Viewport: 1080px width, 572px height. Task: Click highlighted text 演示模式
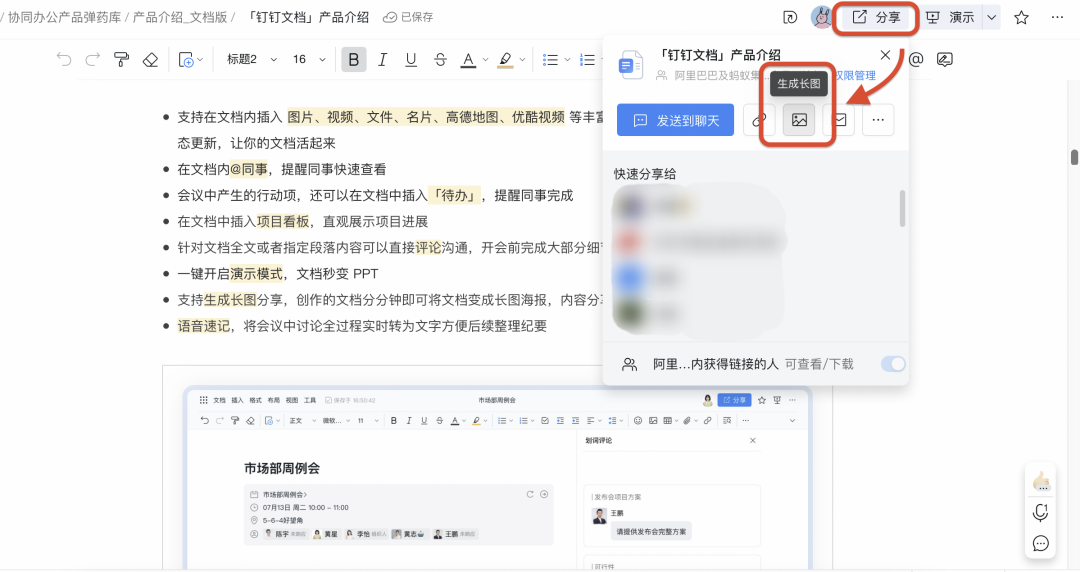tap(256, 274)
